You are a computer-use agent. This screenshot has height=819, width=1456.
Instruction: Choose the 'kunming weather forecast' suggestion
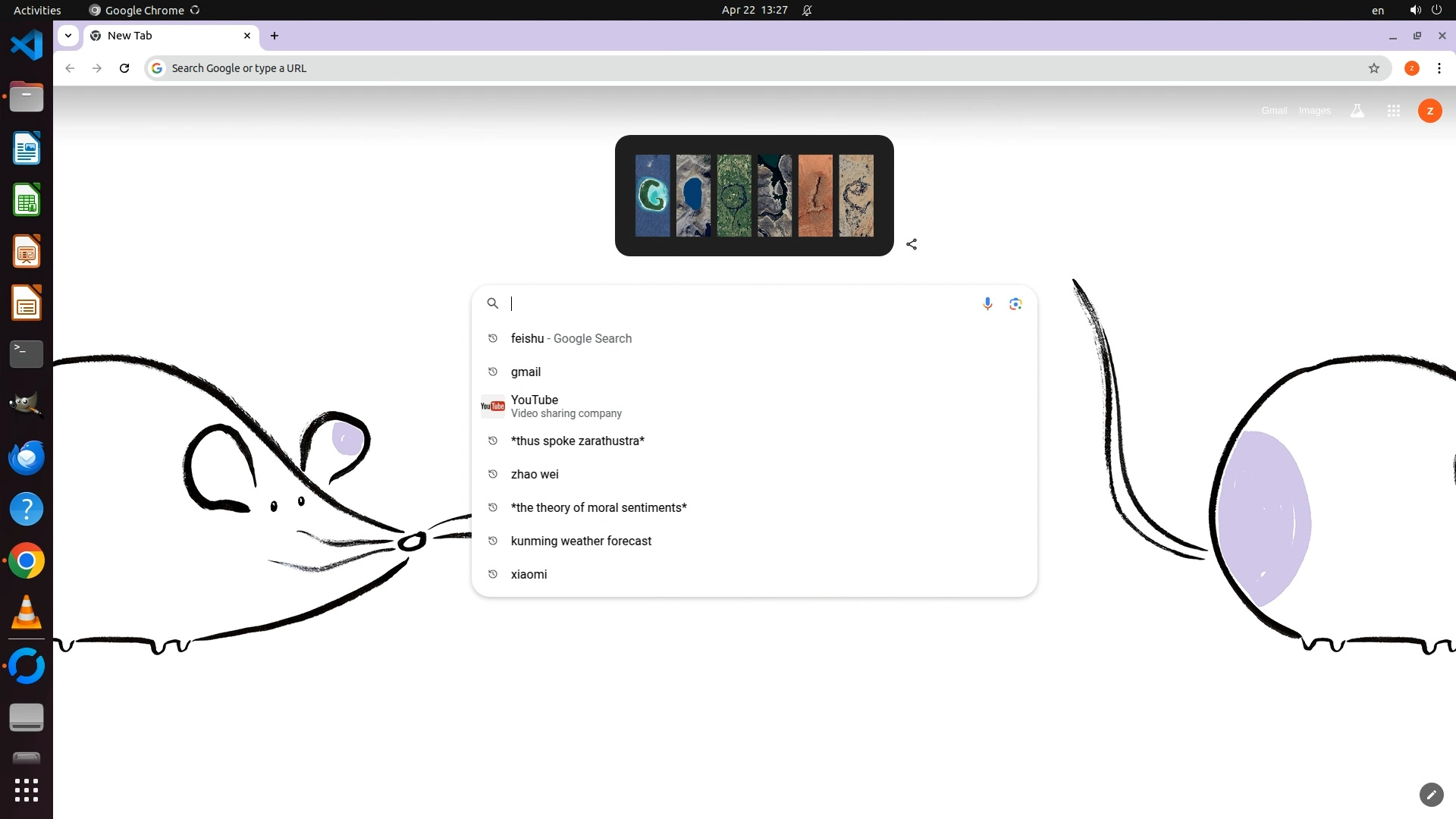[x=581, y=541]
